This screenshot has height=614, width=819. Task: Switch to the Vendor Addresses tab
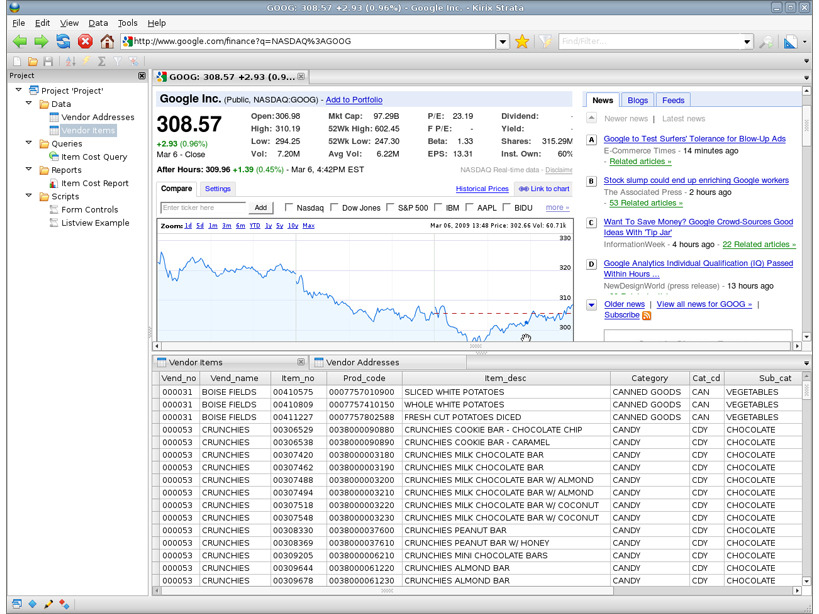pos(362,362)
